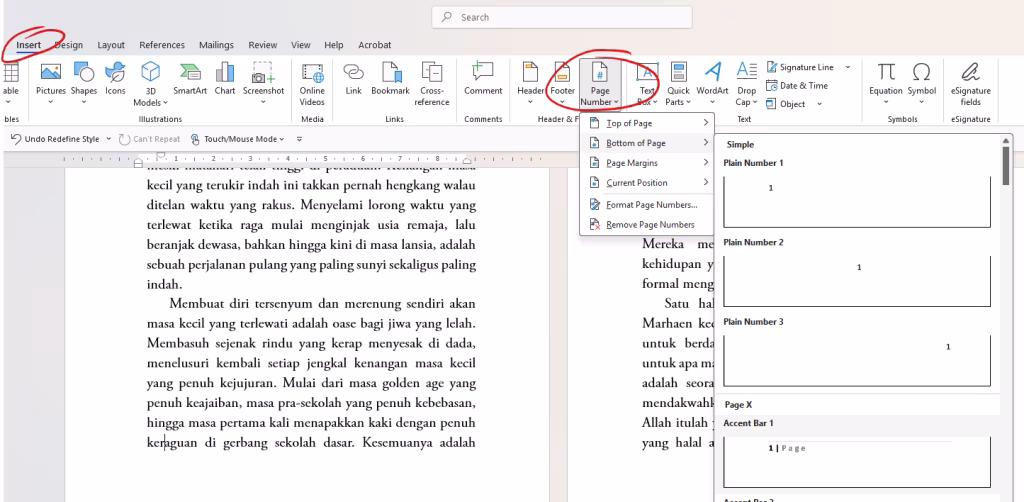Add a Drop Cap
This screenshot has height=502, width=1024.
tap(746, 84)
